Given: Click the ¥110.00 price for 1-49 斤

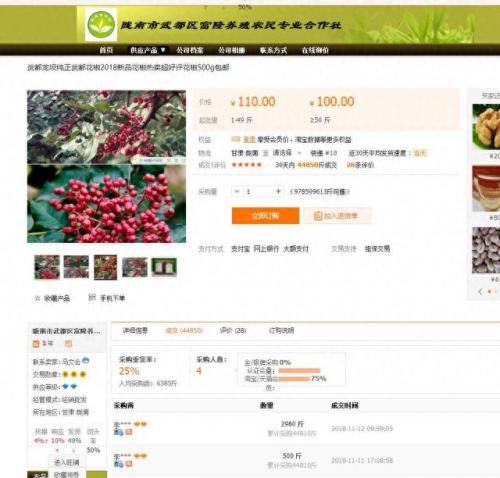Looking at the screenshot, I should pyautogui.click(x=253, y=102).
